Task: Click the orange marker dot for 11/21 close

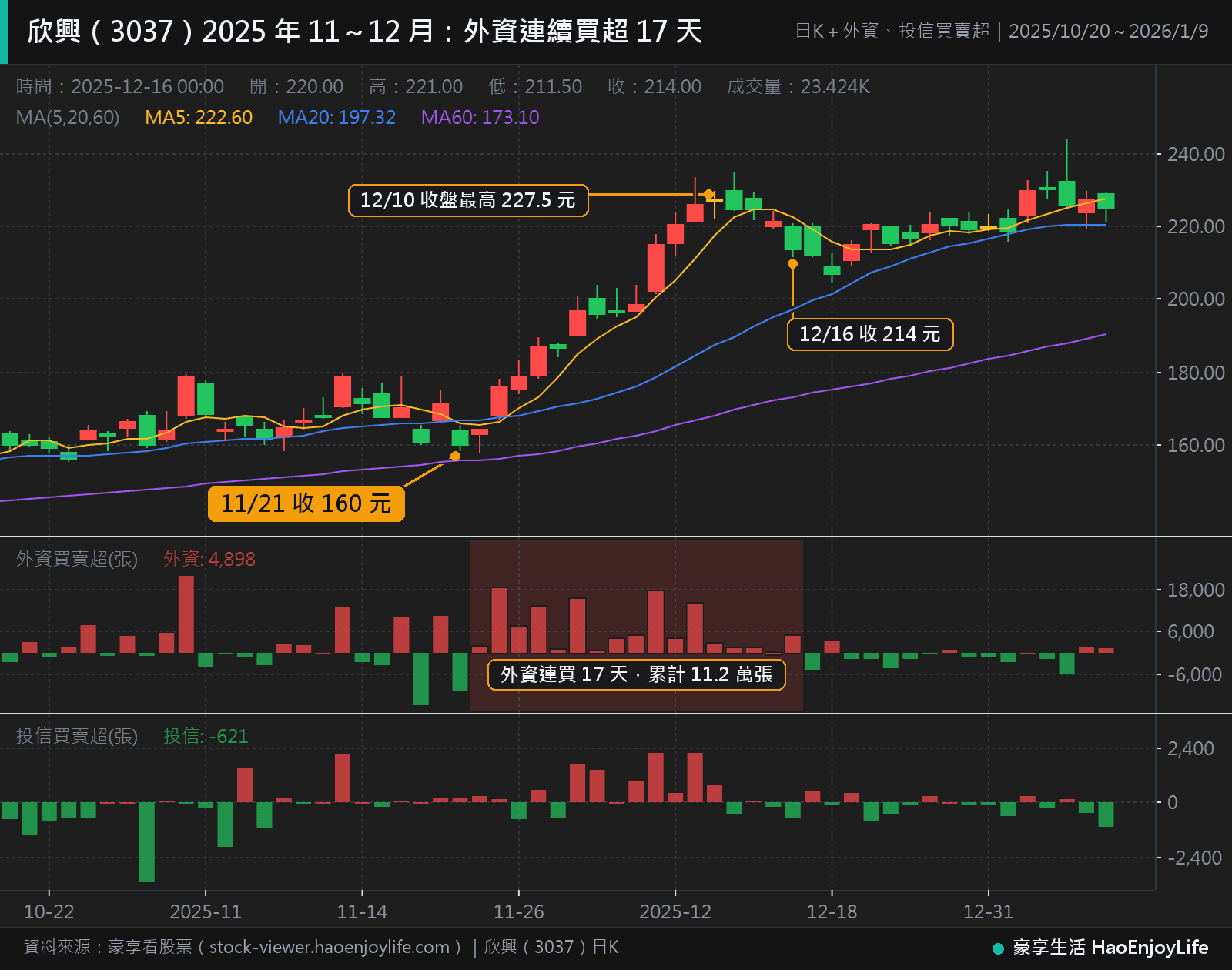Action: tap(455, 457)
